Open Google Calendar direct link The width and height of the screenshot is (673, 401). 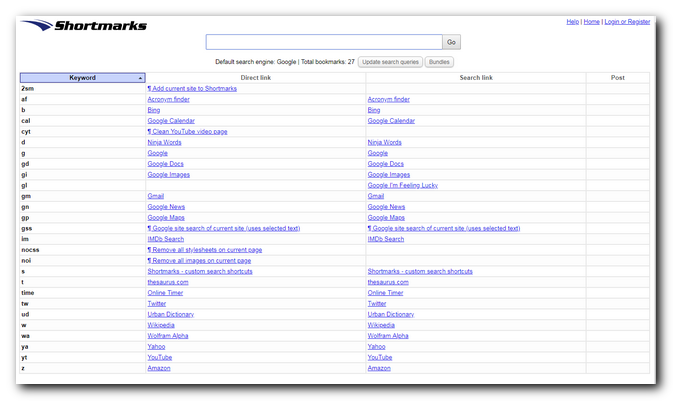click(171, 121)
